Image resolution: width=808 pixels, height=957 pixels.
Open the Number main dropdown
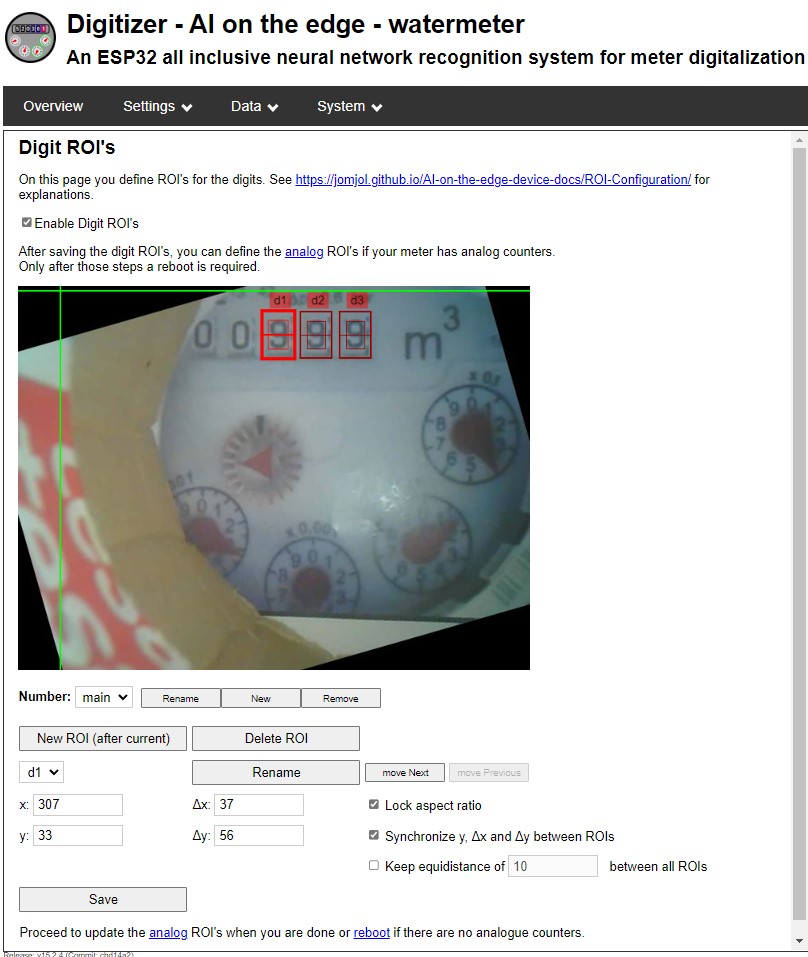[x=103, y=697]
